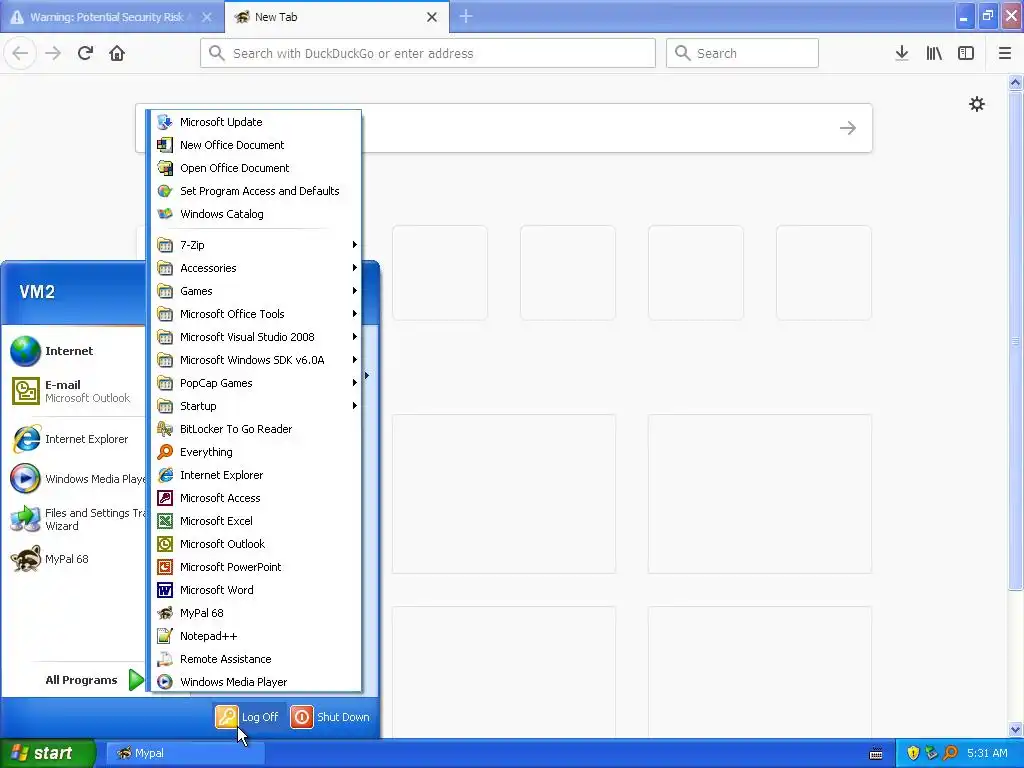
Task: Launch Microsoft PowerPoint
Action: 255,567
